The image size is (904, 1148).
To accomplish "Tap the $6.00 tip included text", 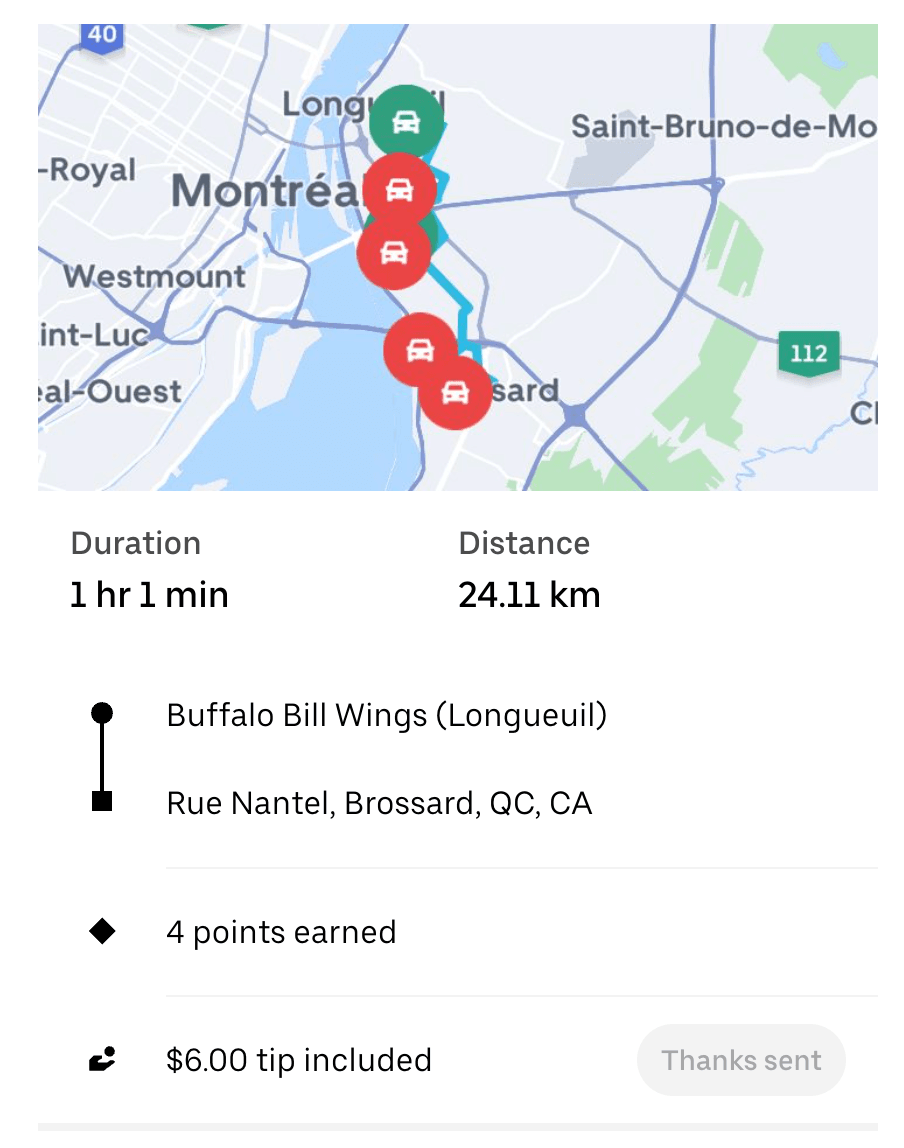I will tap(299, 1060).
